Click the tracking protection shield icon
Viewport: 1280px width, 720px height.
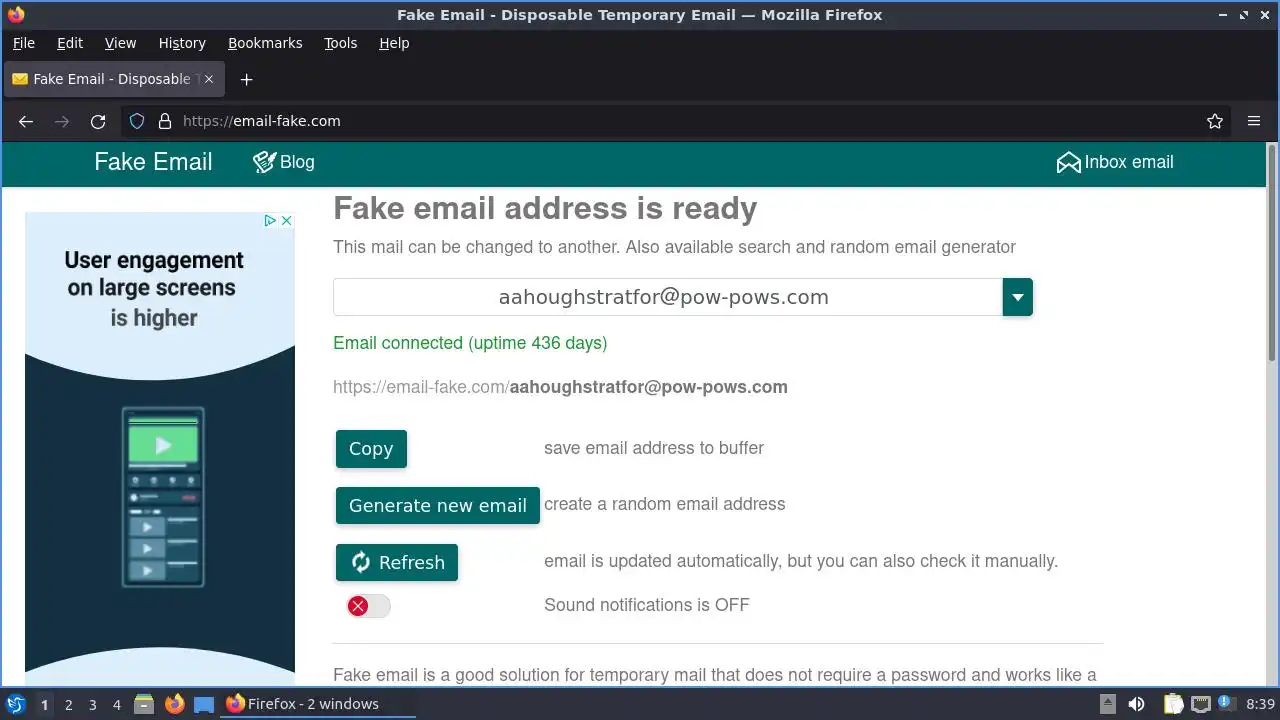pyautogui.click(x=137, y=121)
